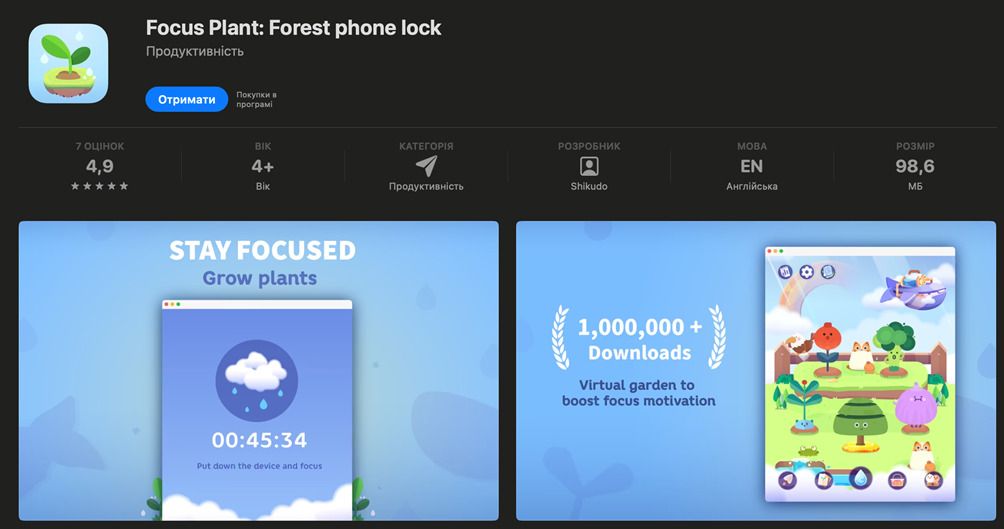Screen dimensions: 1004x529
Task: Click the 4+ age rating
Action: pos(263,166)
